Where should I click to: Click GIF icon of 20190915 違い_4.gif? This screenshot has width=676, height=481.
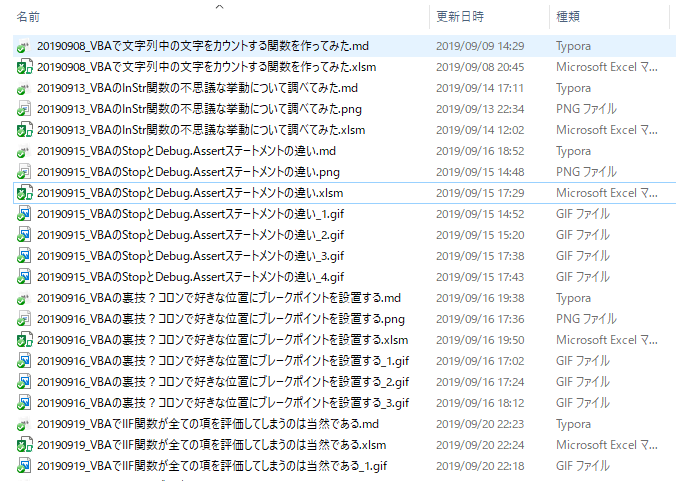[24, 277]
